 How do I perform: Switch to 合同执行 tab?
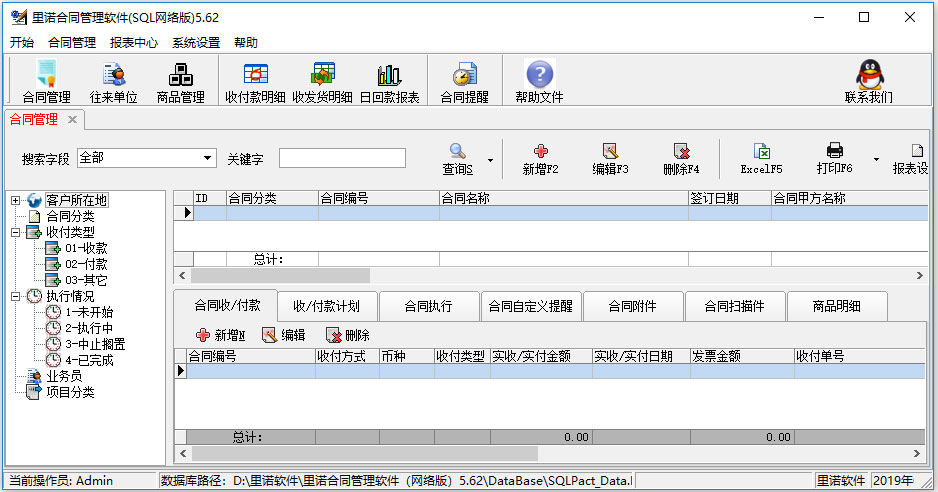click(x=428, y=306)
